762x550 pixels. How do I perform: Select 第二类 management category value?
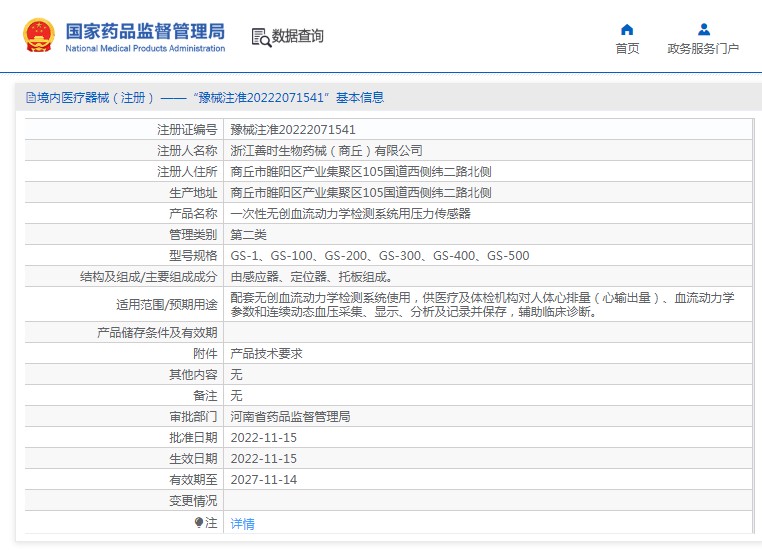[248, 235]
